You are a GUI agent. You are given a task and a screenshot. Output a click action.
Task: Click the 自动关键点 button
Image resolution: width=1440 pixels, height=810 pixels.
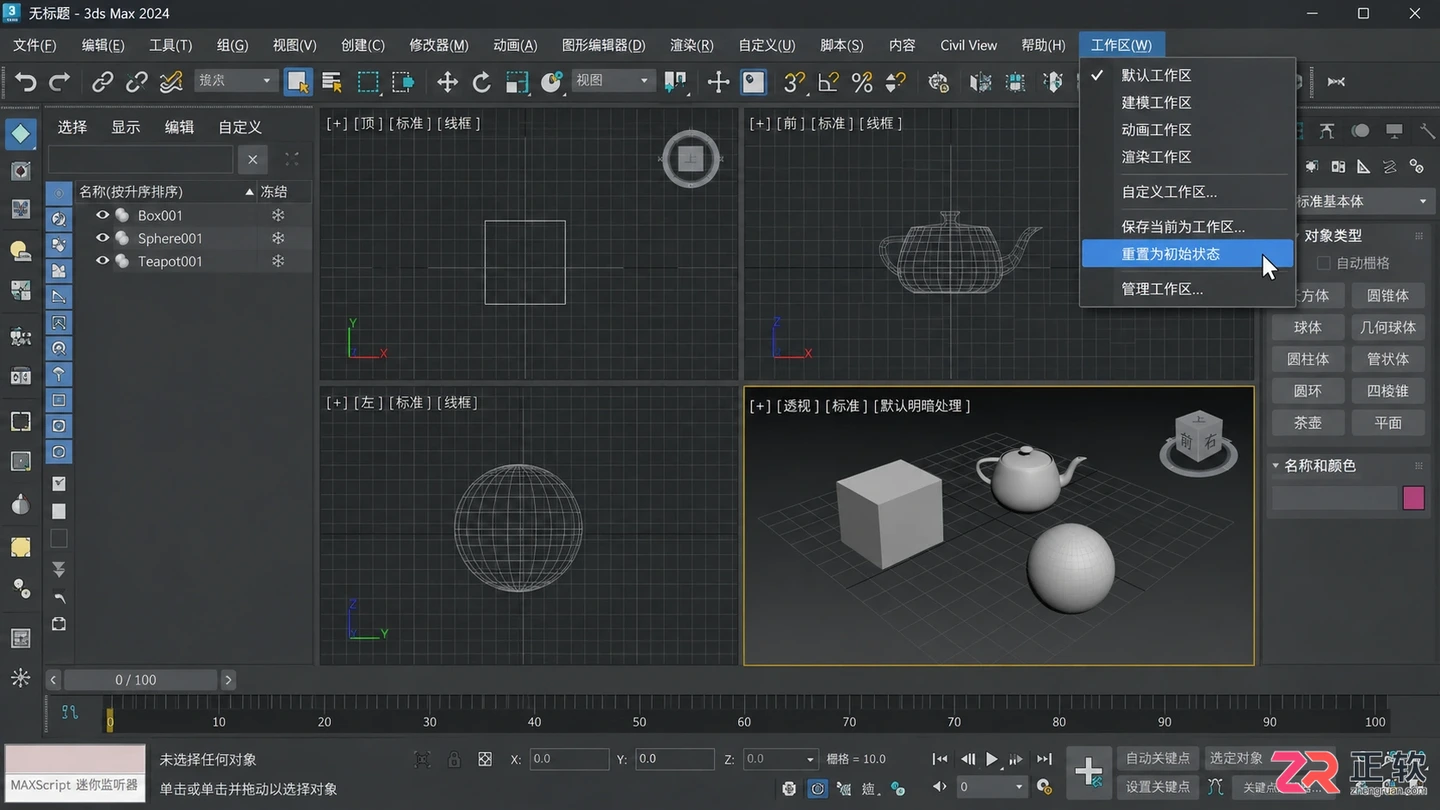(1158, 758)
